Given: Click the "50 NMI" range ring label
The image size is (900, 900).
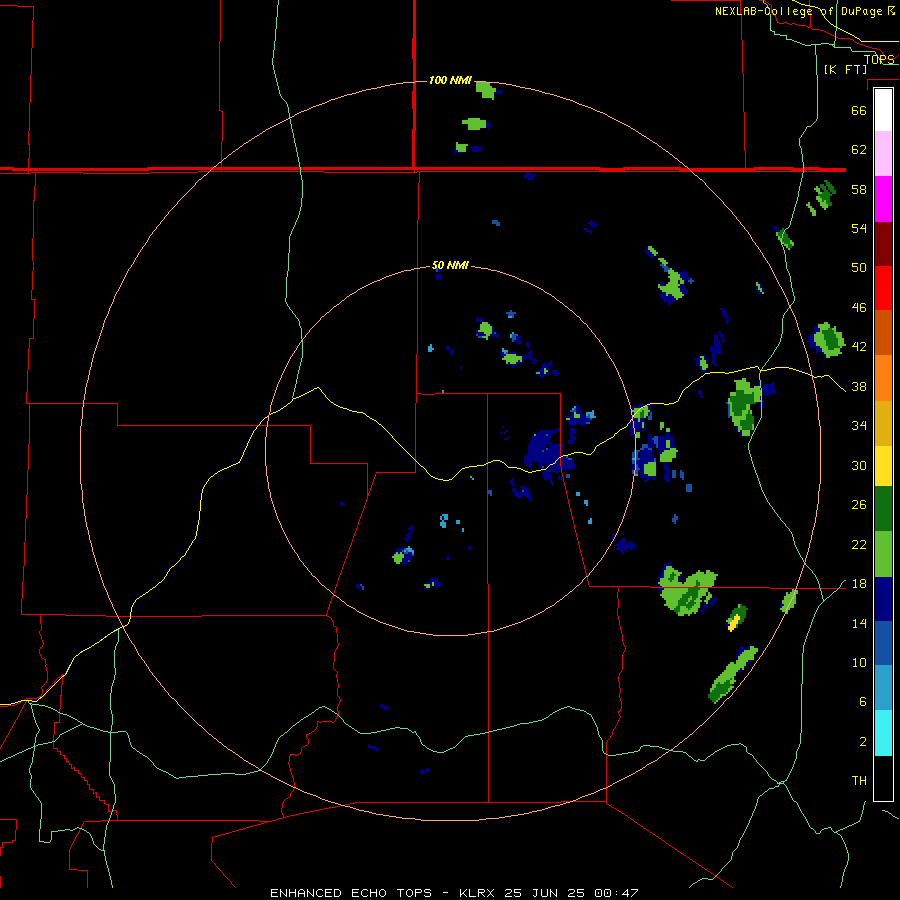Looking at the screenshot, I should (450, 265).
